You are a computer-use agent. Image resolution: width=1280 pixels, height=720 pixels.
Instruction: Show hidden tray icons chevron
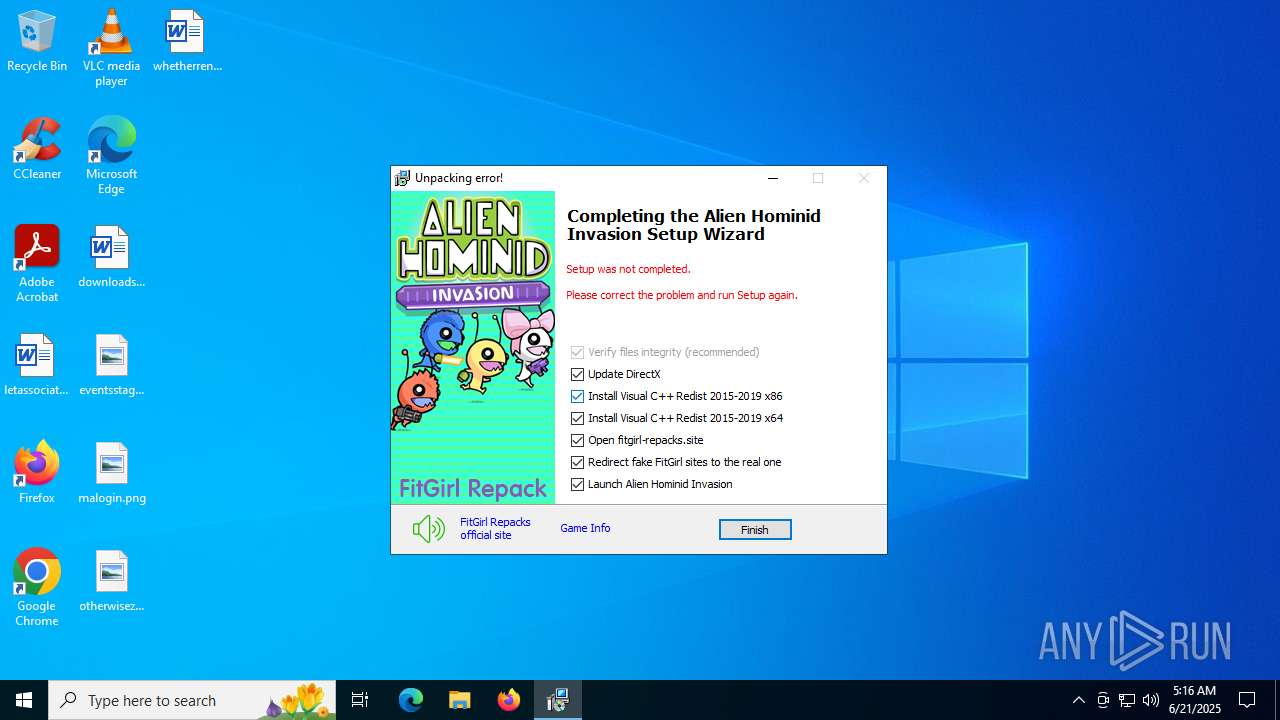1078,700
